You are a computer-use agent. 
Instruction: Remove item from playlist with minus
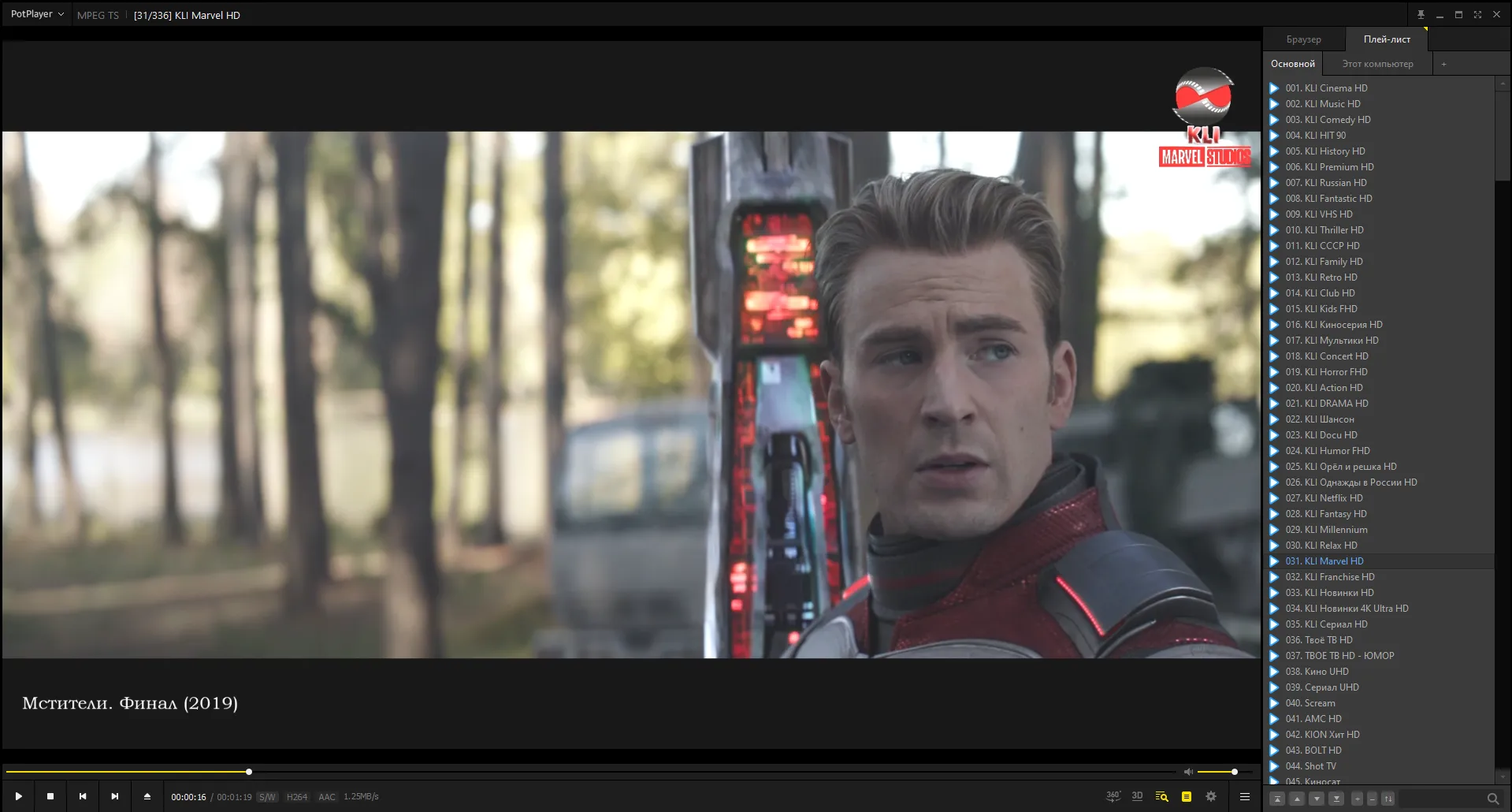click(x=1372, y=799)
